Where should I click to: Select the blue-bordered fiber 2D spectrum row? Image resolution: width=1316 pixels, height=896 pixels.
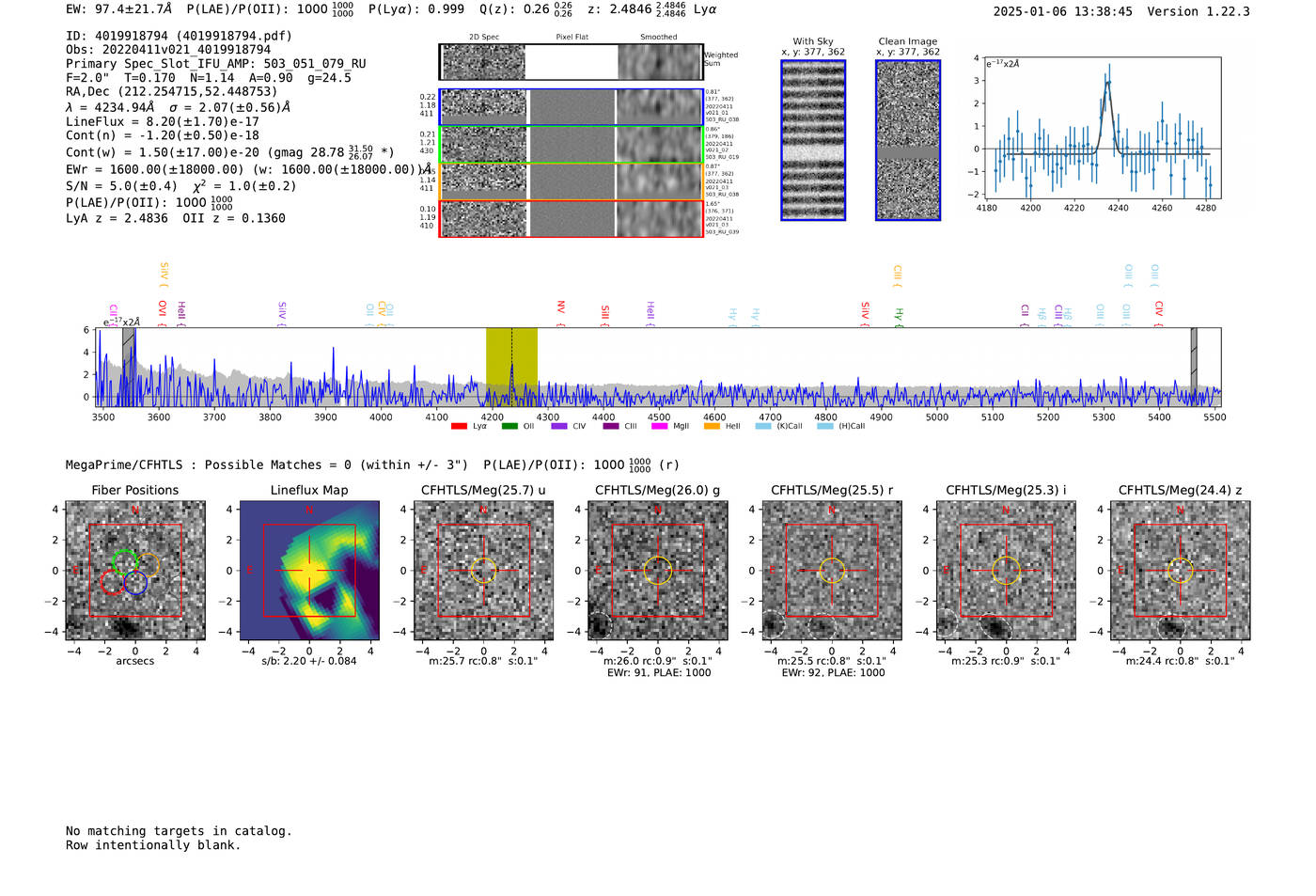click(x=572, y=107)
